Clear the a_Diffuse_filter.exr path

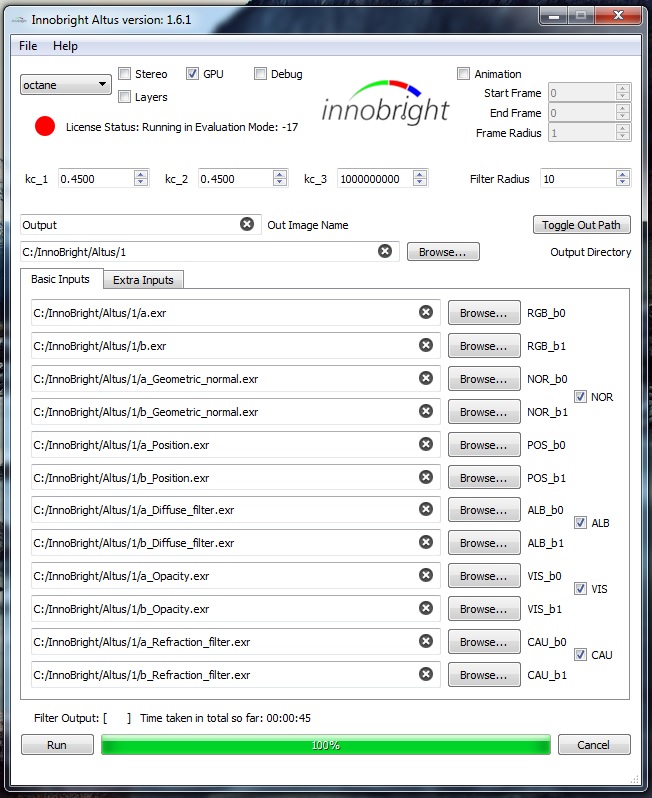pos(426,509)
